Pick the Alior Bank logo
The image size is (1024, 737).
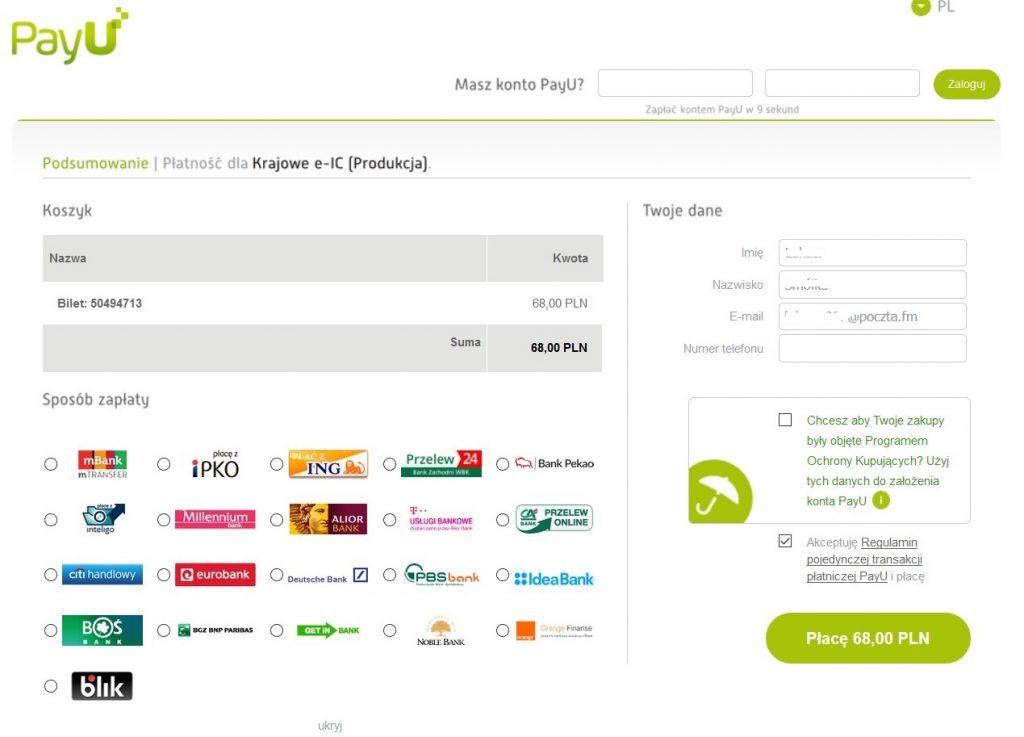328,519
